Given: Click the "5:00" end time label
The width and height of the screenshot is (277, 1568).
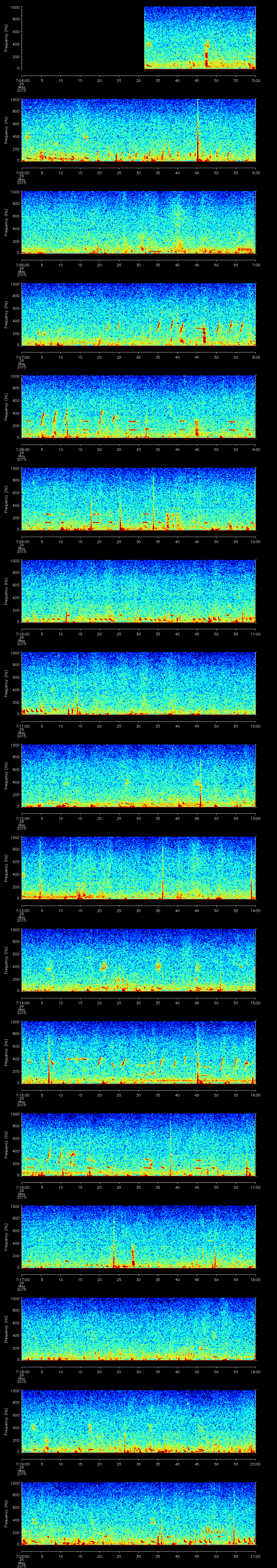Looking at the screenshot, I should (x=256, y=80).
